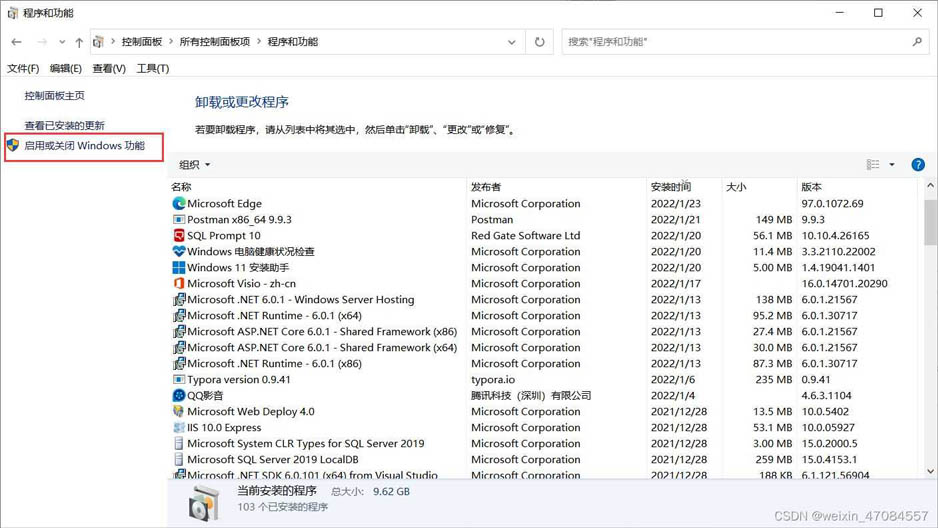Open the 工具(T) menu
This screenshot has width=938, height=528.
152,68
